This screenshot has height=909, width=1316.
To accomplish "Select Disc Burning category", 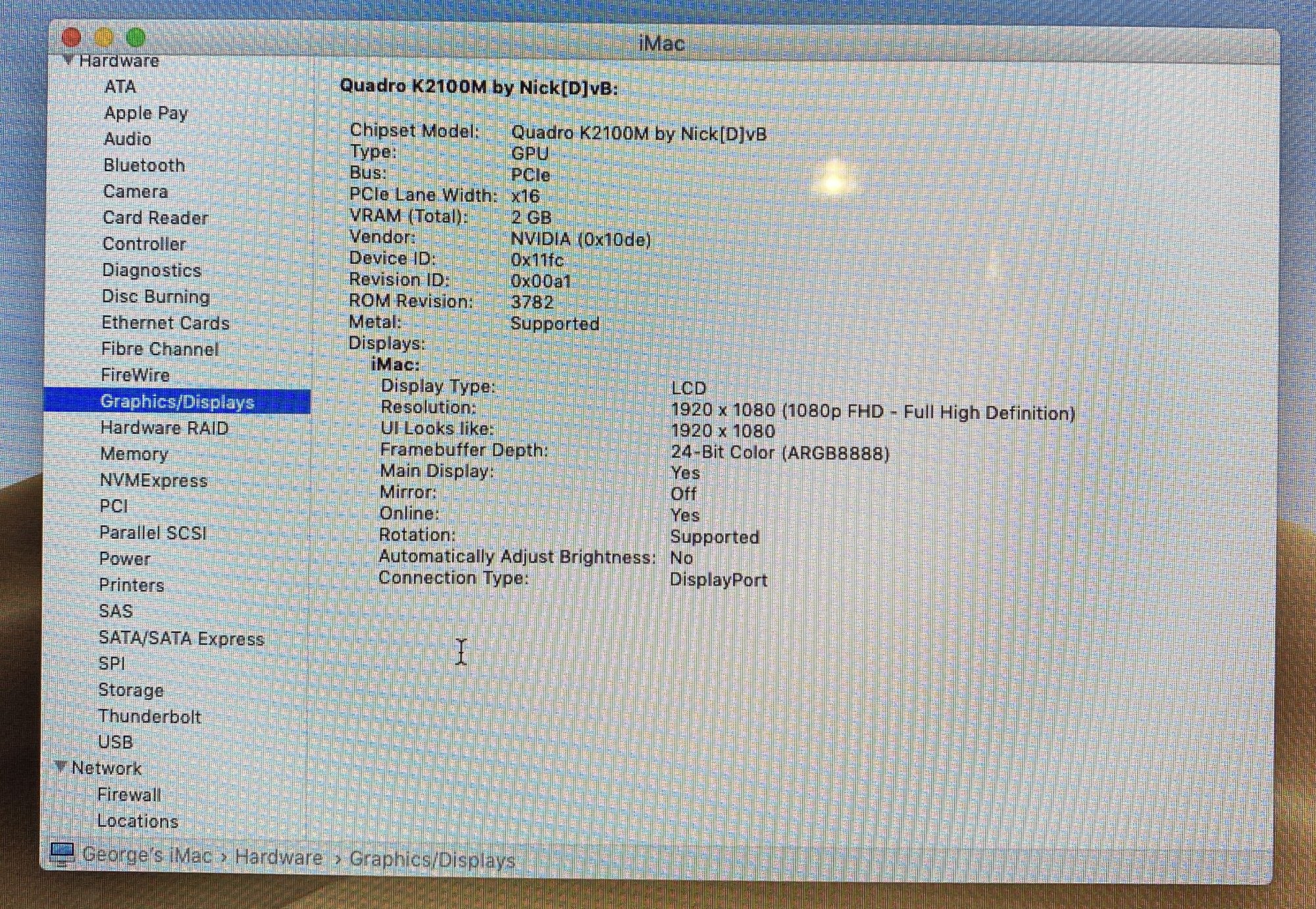I will 156,297.
